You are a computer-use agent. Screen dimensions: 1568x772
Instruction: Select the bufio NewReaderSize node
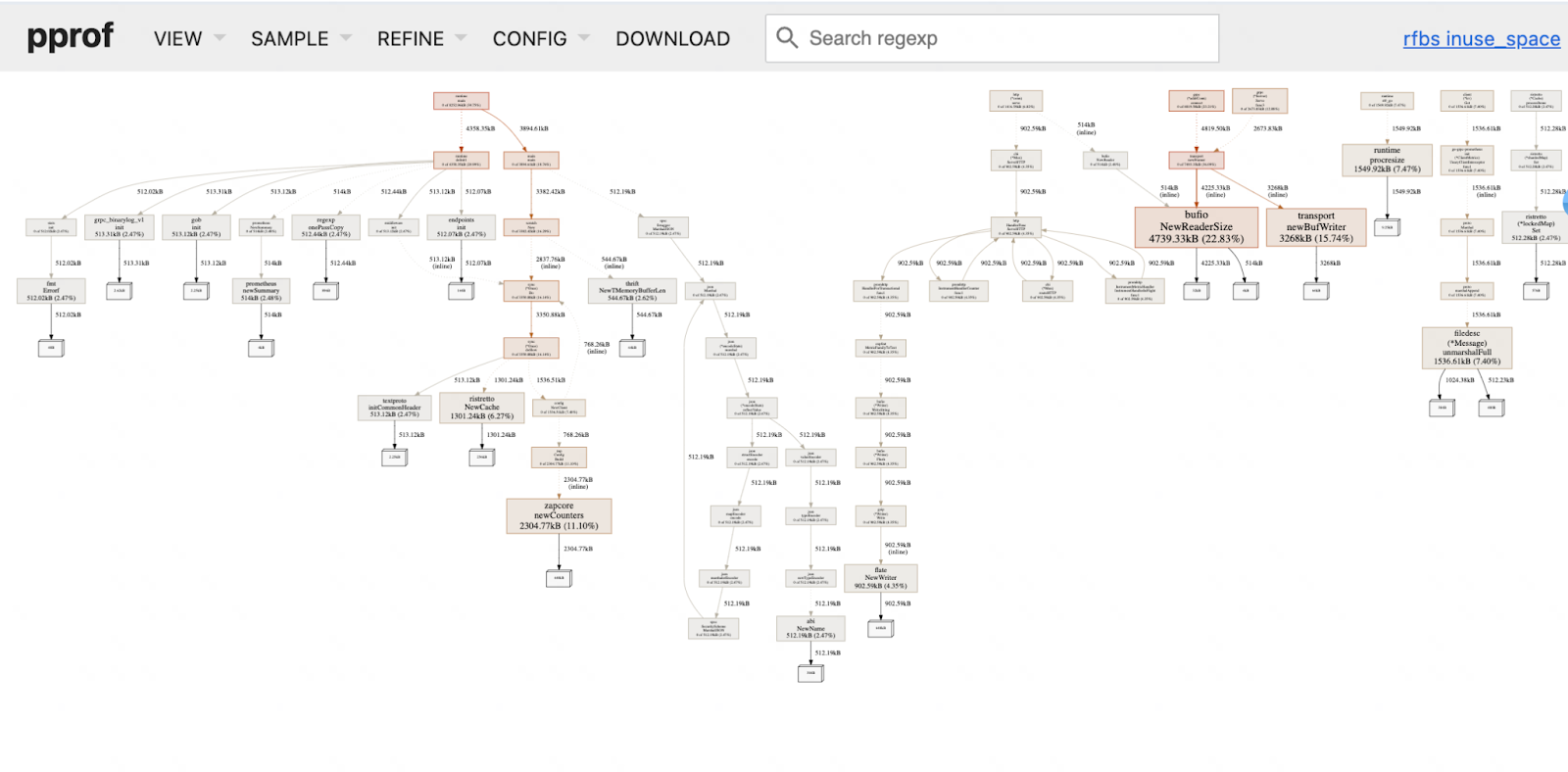tap(1197, 226)
